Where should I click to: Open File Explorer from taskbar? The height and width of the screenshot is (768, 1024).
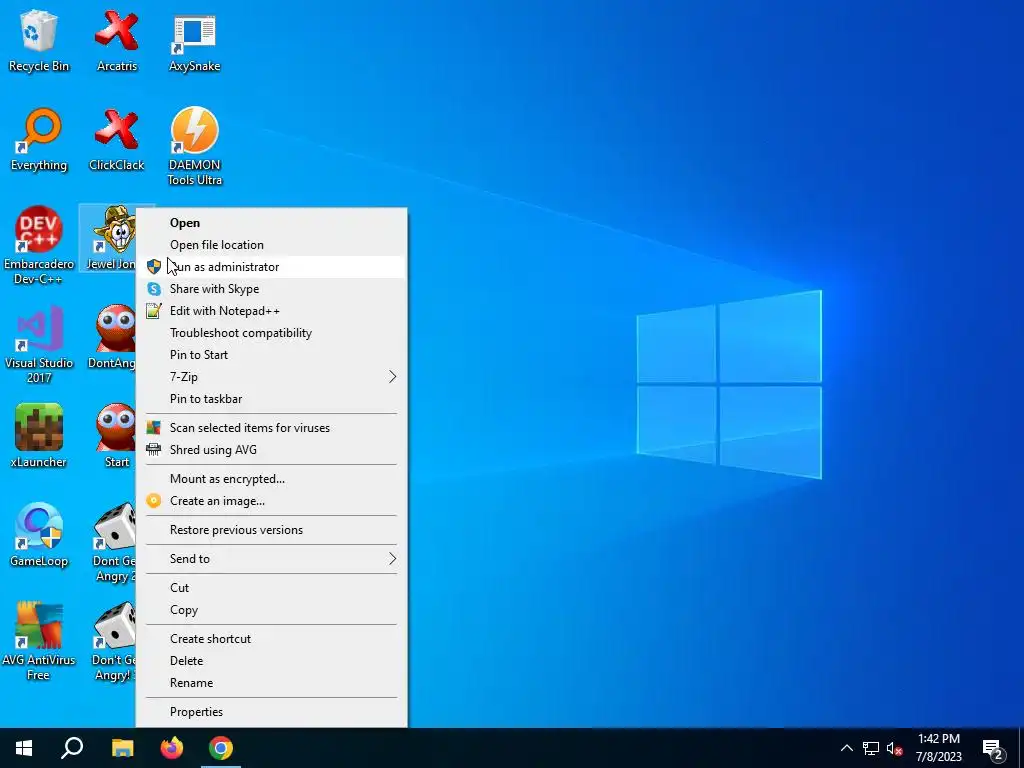tap(122, 748)
